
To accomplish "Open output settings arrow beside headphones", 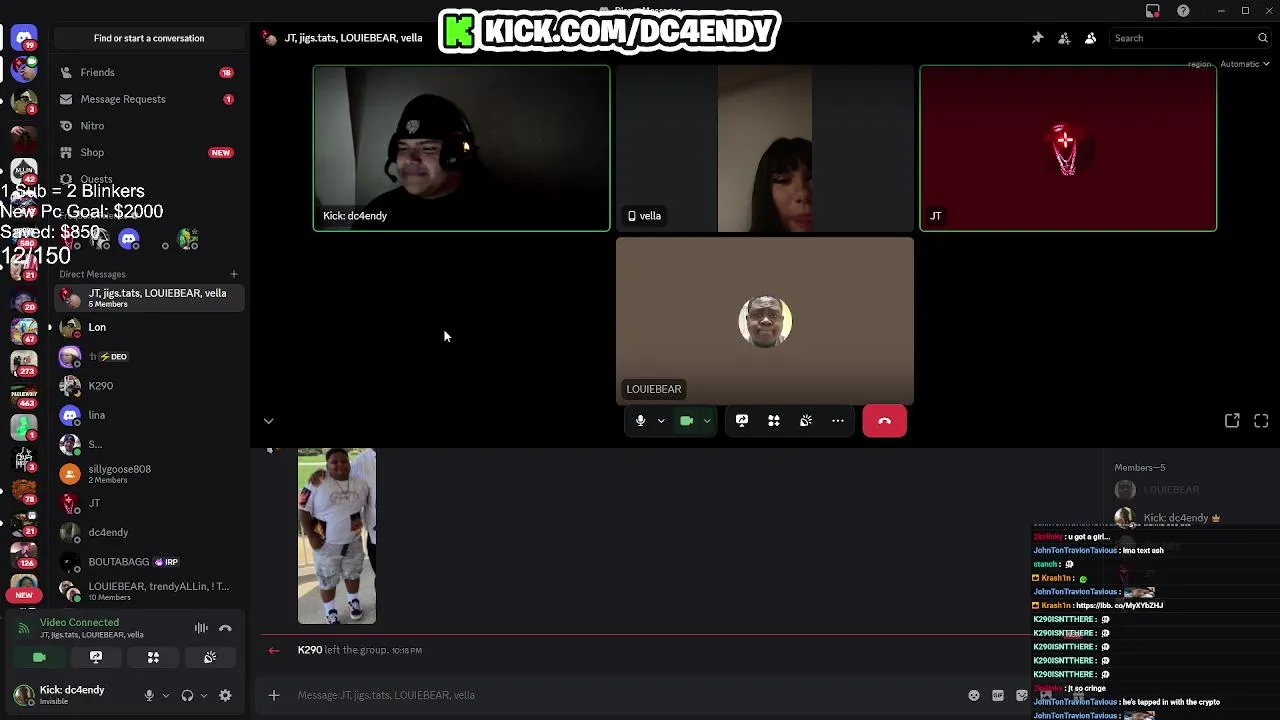I will click(x=203, y=695).
